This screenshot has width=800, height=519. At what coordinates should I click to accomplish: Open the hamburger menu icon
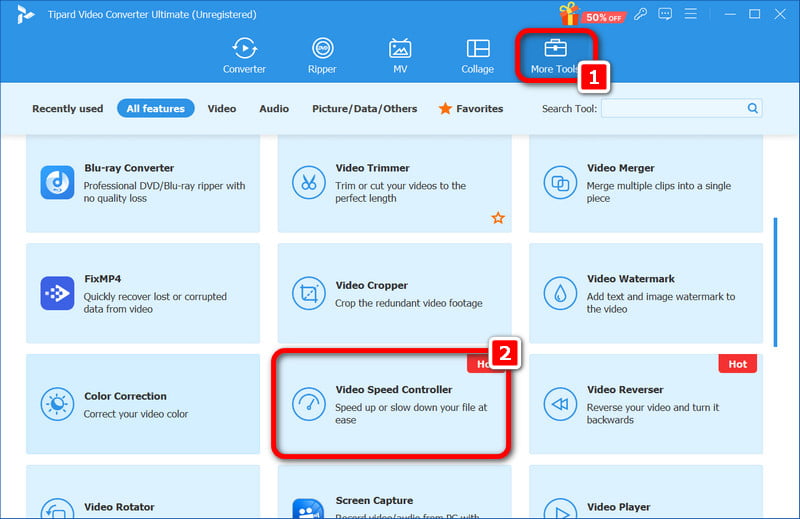pyautogui.click(x=690, y=14)
